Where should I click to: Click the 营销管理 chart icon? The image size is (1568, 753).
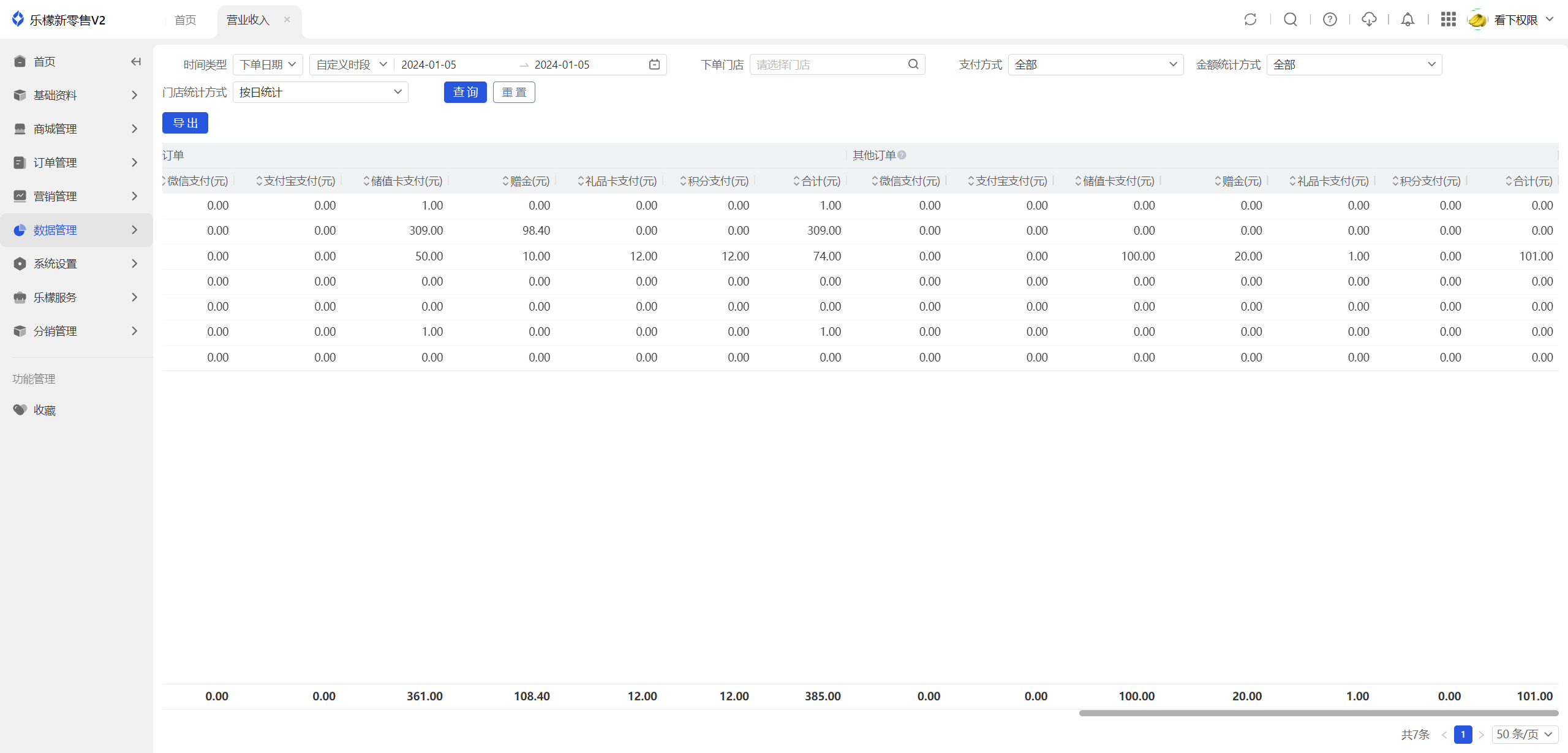[20, 196]
